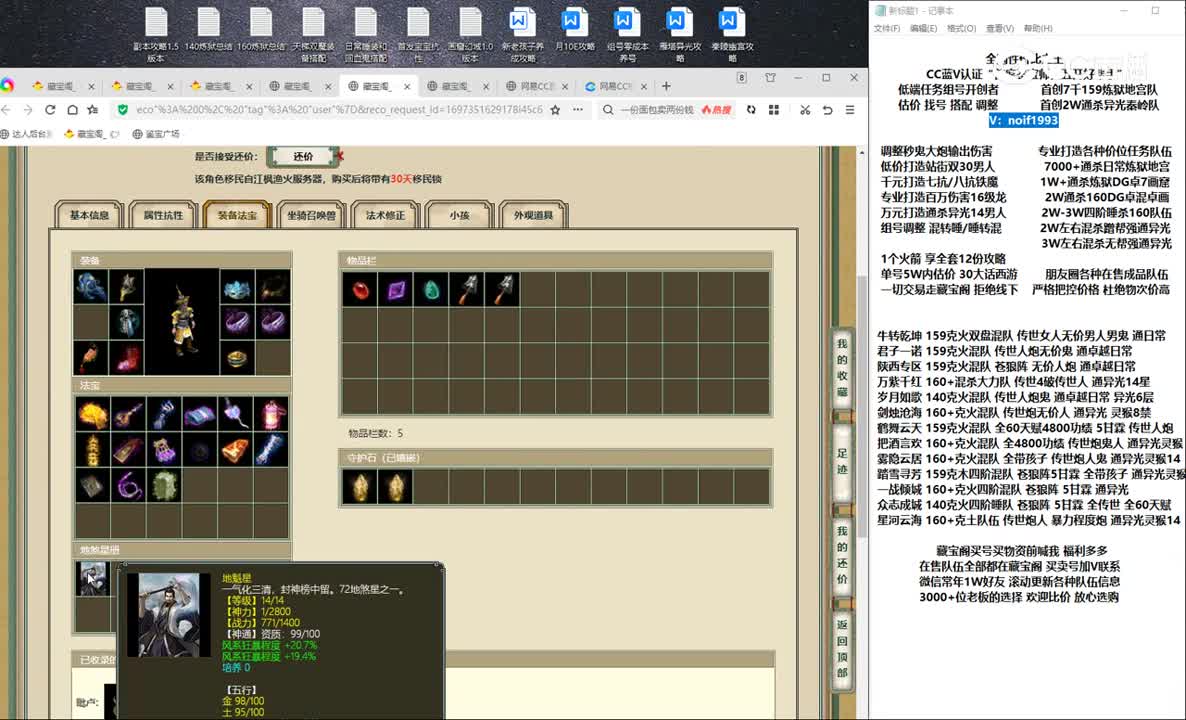The image size is (1186, 720).
Task: Open the 坐骑召唤兽 tab
Action: [x=311, y=216]
